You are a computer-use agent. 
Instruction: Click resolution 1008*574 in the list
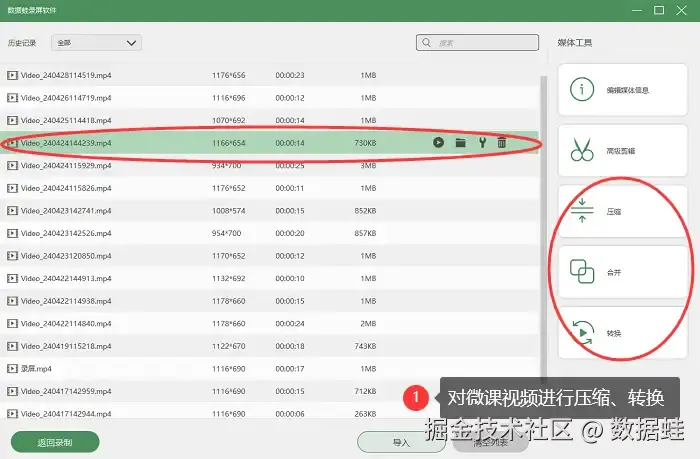229,210
